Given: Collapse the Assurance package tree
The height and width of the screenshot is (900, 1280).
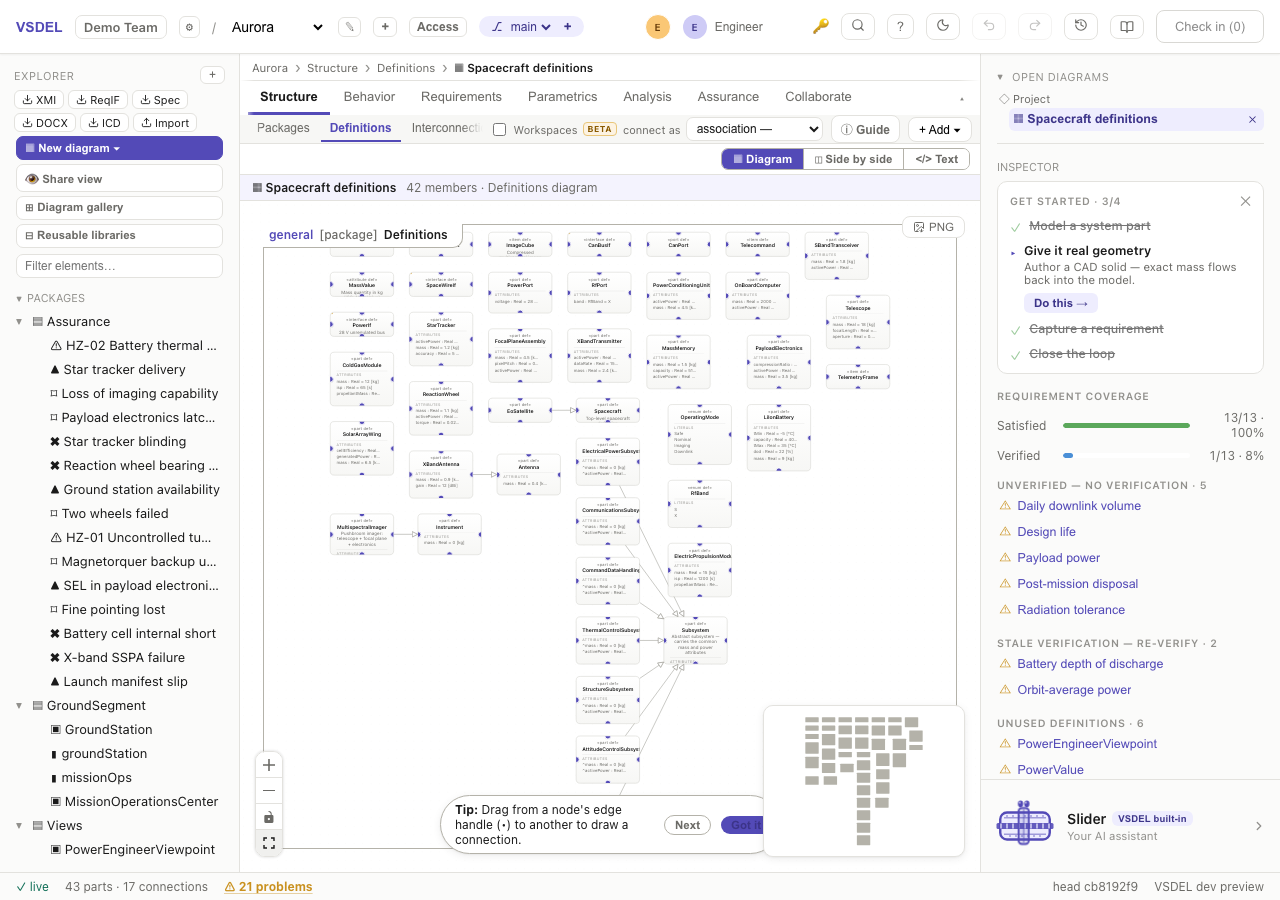Looking at the screenshot, I should click(x=19, y=322).
